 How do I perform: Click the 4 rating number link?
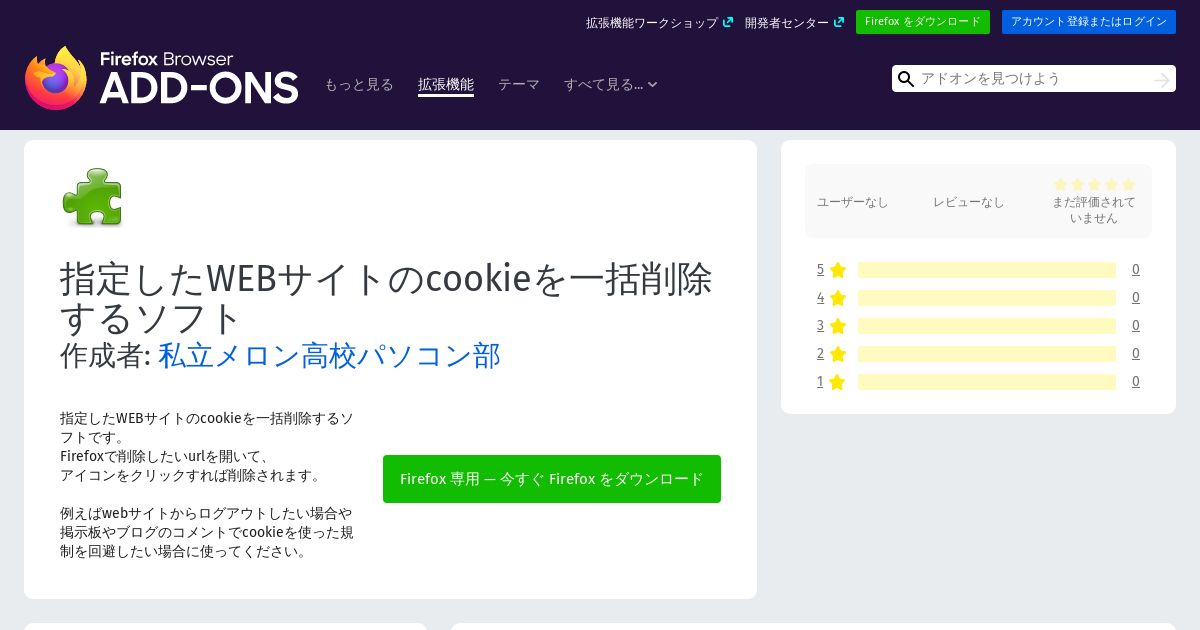click(x=820, y=298)
